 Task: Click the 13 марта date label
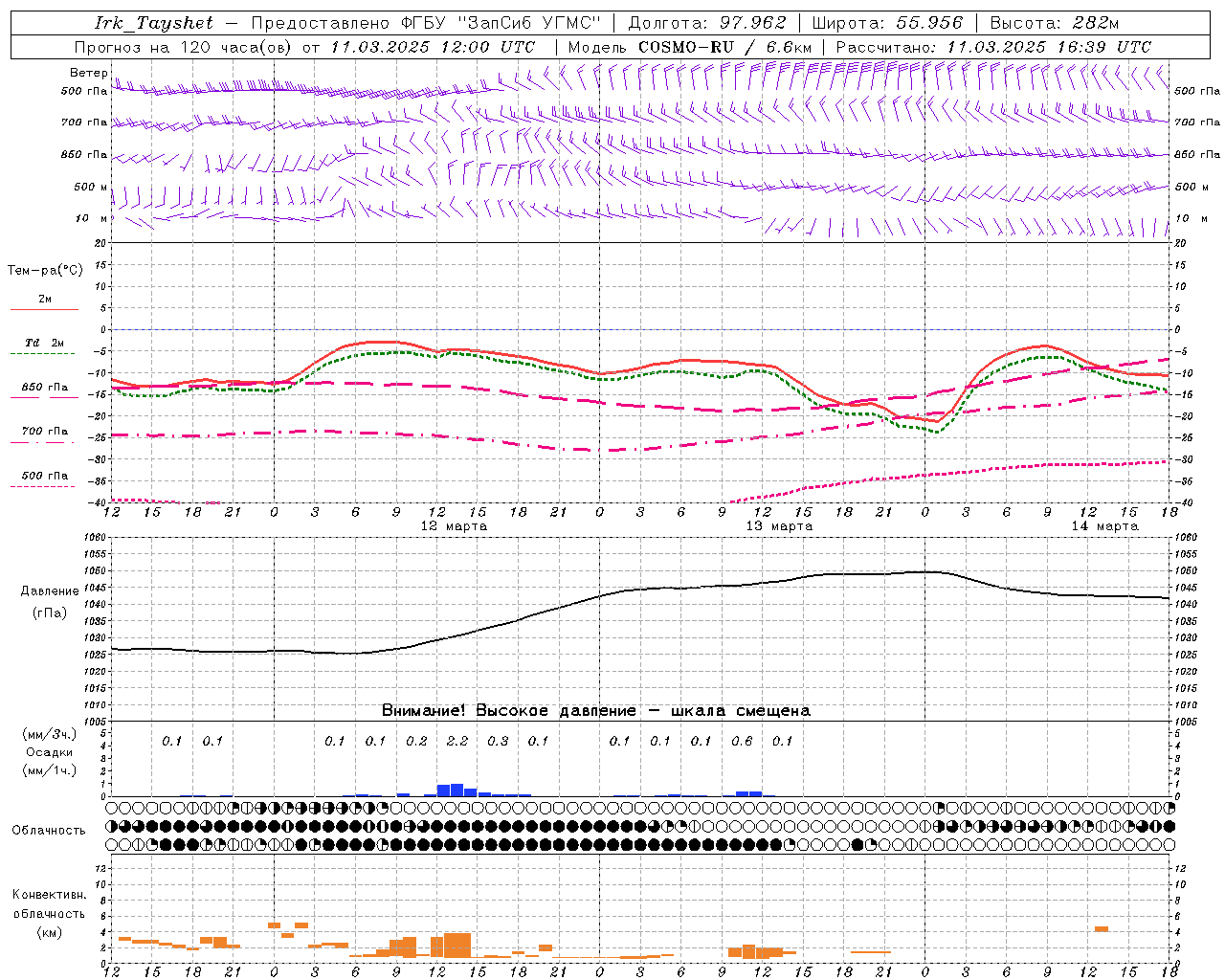coord(779,526)
